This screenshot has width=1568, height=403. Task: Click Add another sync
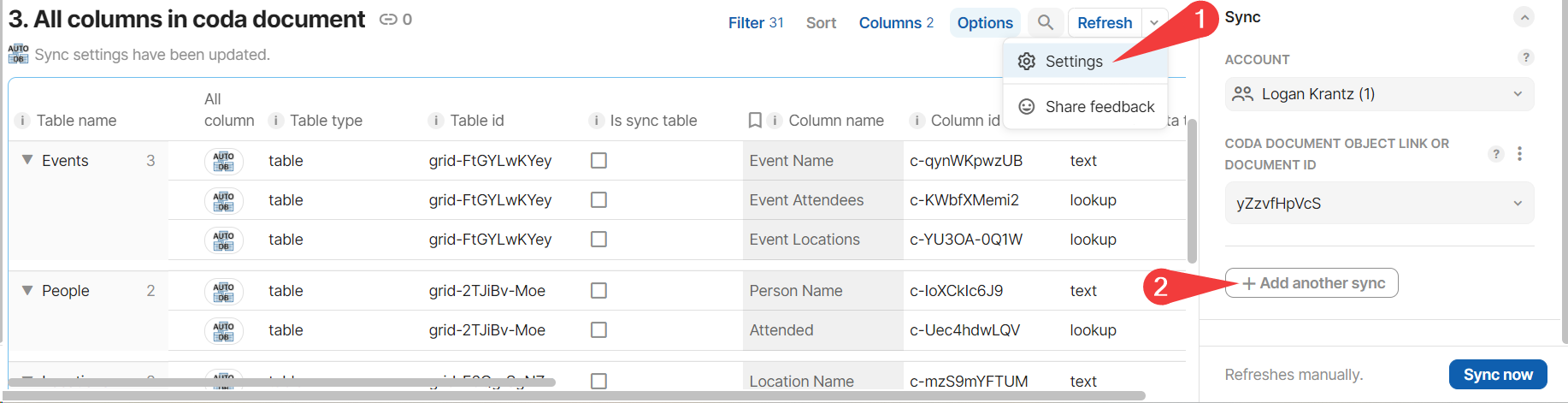(x=1312, y=283)
